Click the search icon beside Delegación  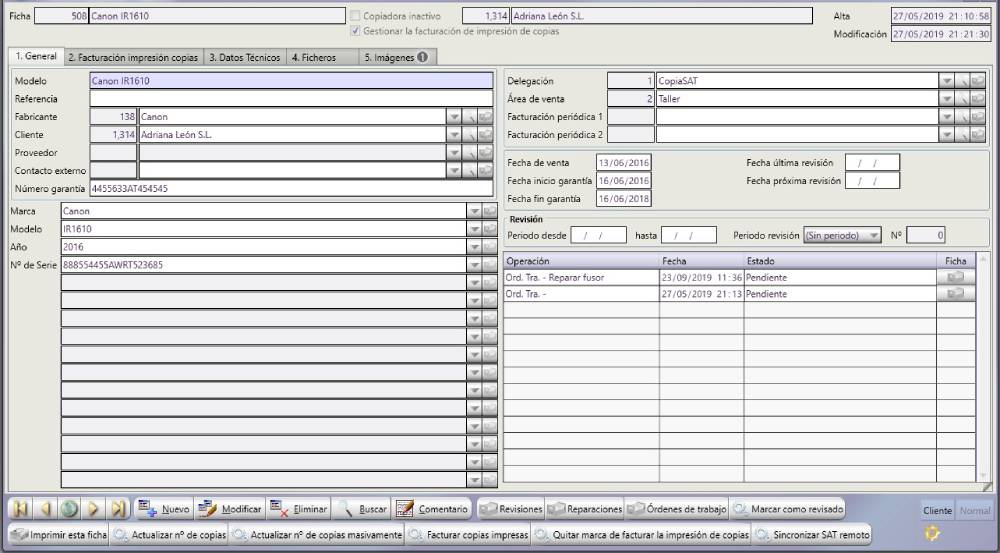[962, 81]
